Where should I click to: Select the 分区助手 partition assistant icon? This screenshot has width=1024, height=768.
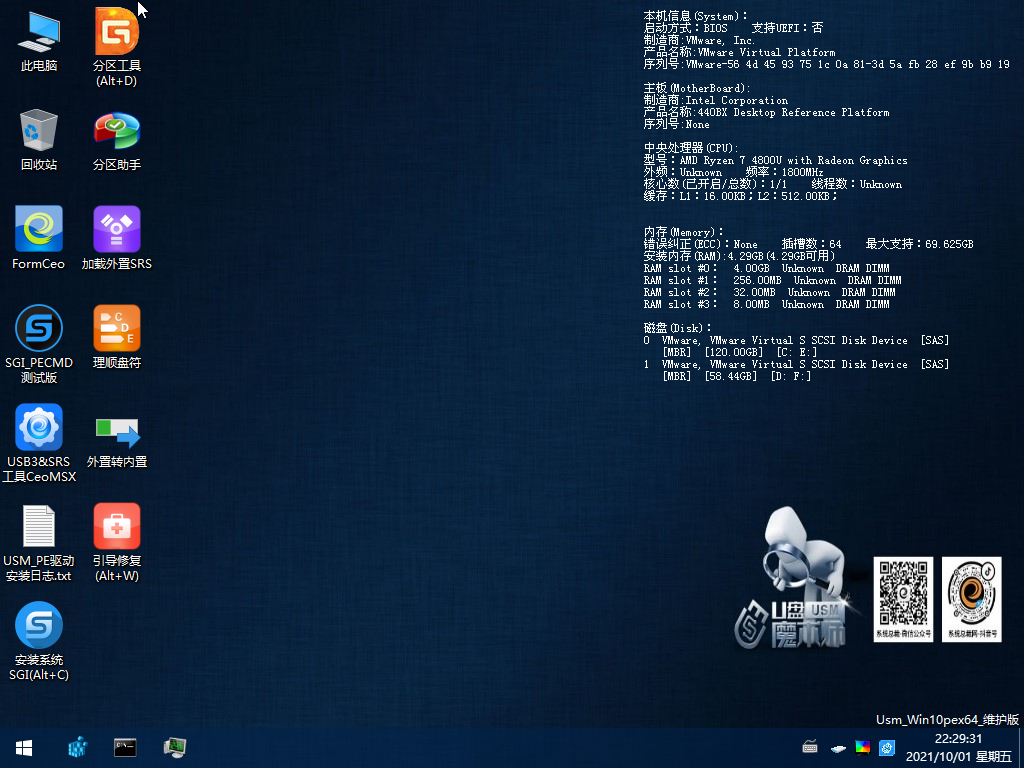point(117,140)
